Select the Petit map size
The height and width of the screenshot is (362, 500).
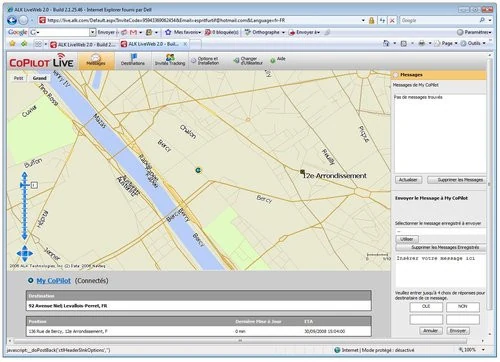pos(19,78)
